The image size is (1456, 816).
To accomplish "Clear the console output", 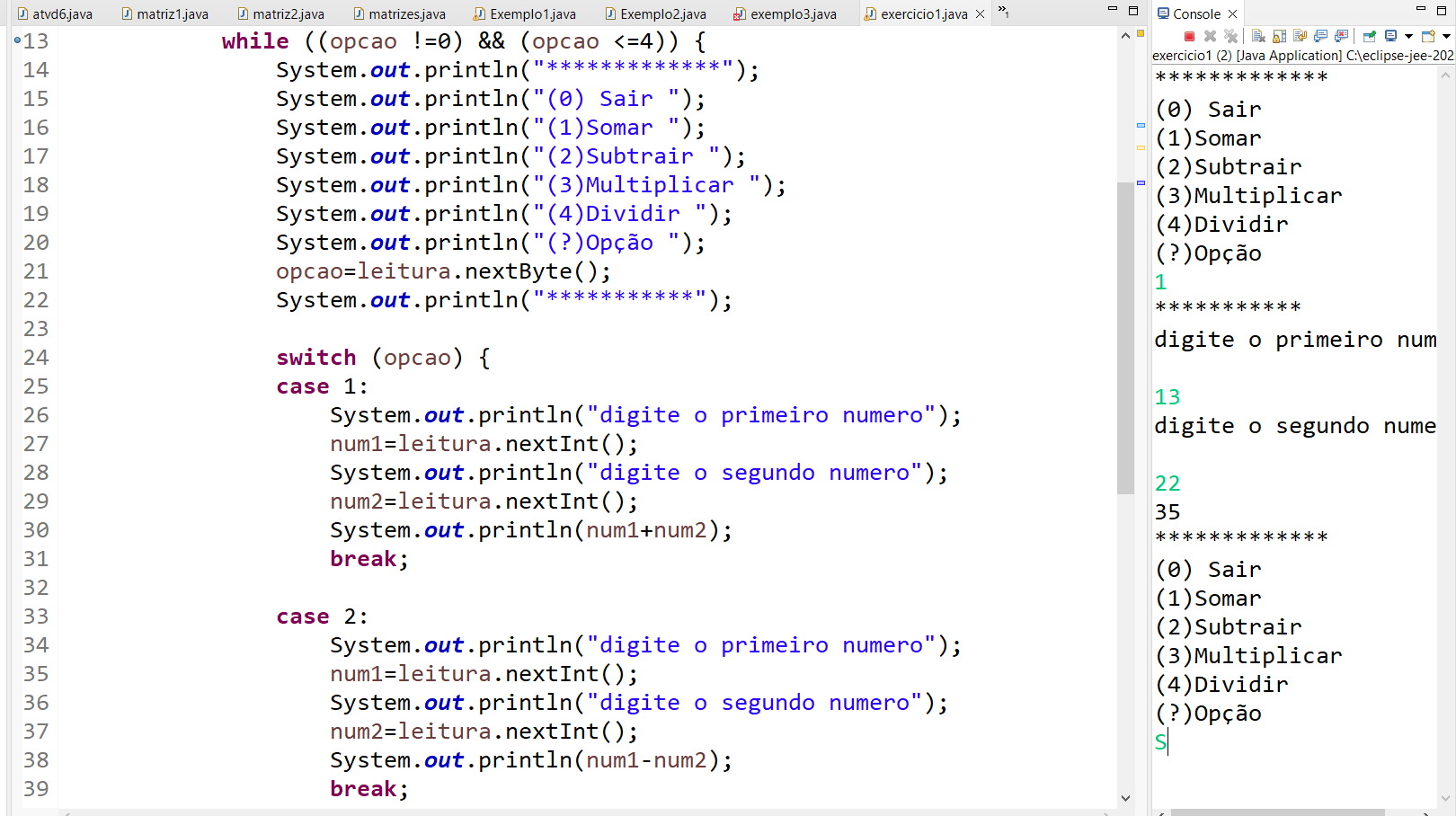I will [x=1258, y=36].
